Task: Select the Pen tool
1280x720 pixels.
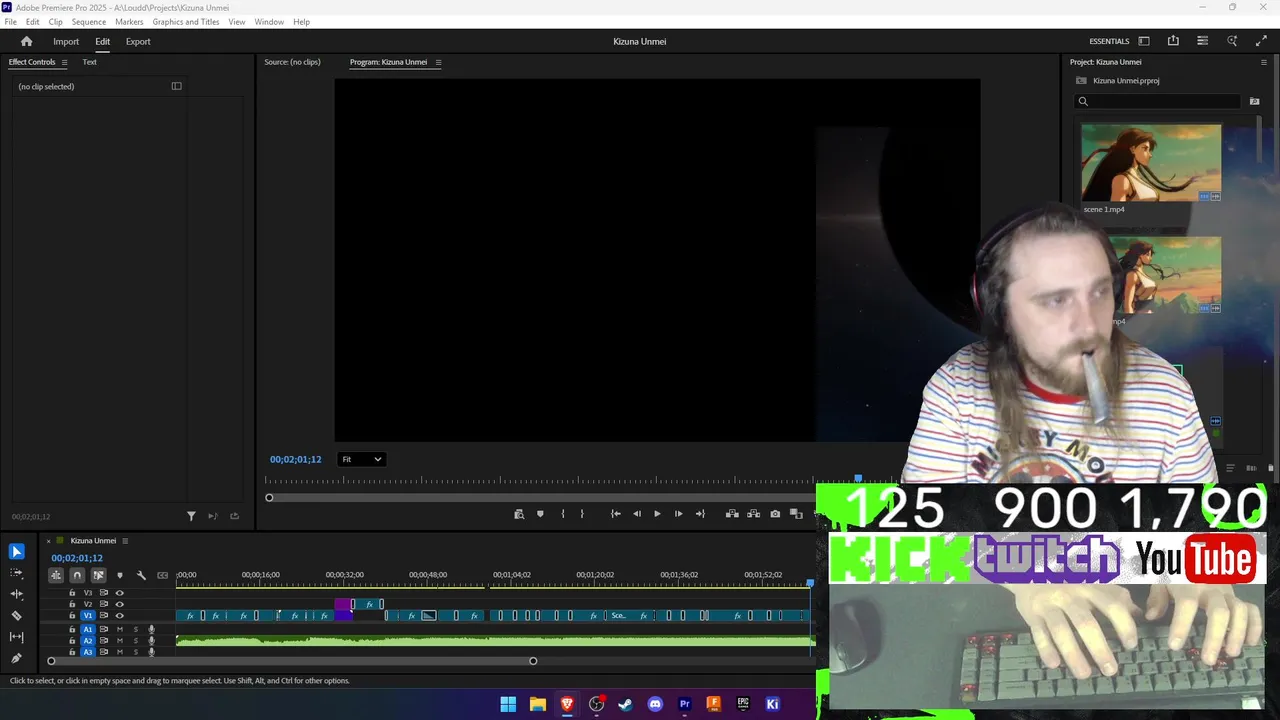Action: 16,658
